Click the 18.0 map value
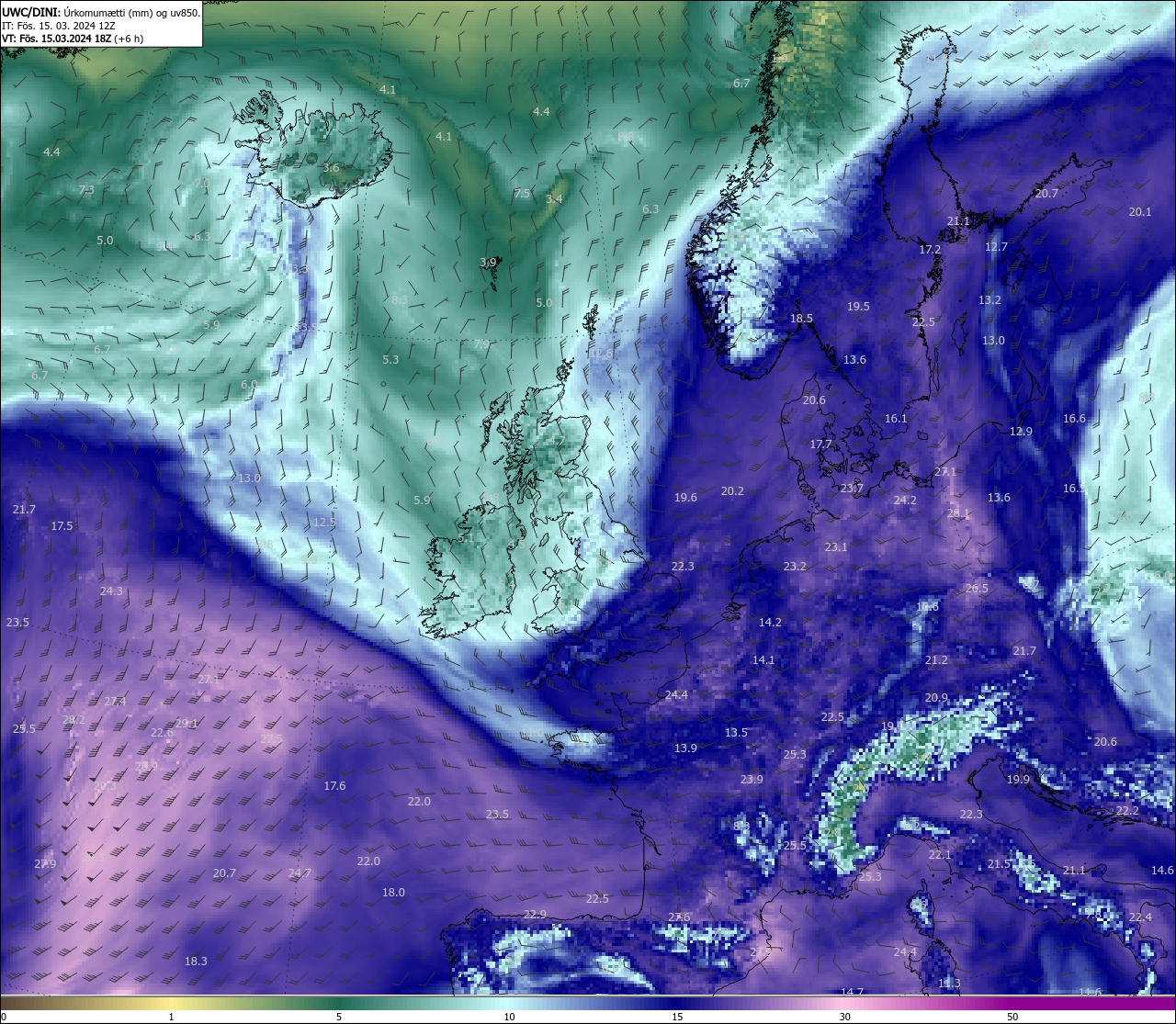 click(x=393, y=893)
